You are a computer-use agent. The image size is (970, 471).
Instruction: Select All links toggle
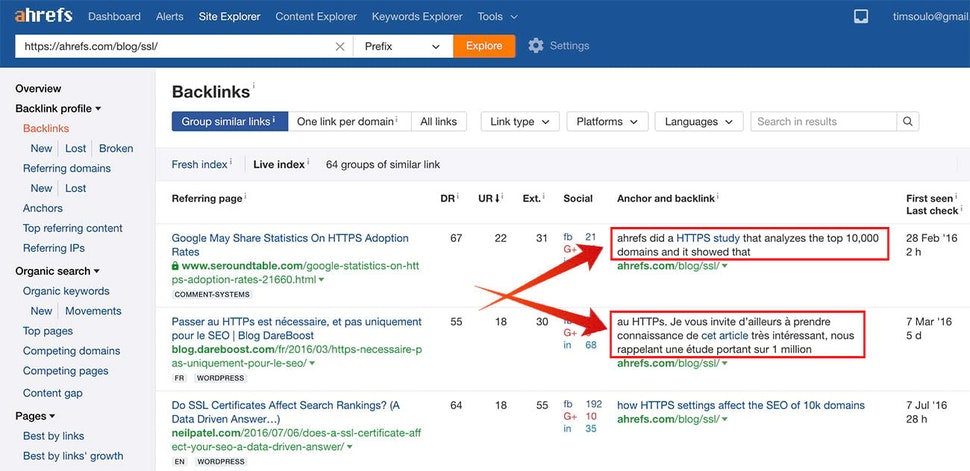pyautogui.click(x=439, y=122)
